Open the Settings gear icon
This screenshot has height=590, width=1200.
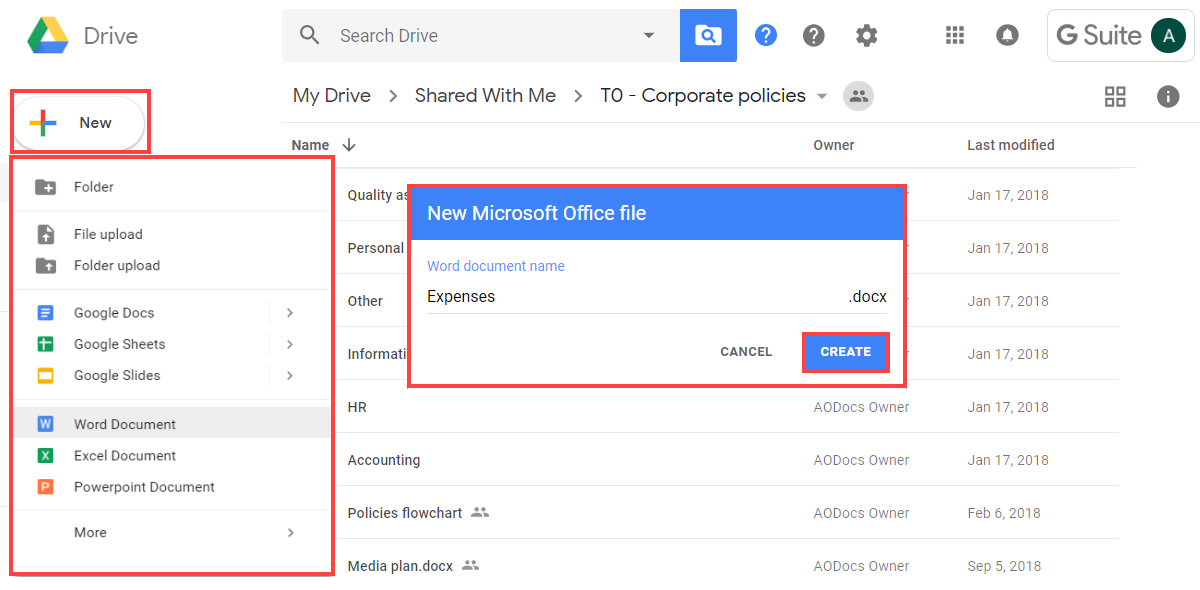click(866, 36)
